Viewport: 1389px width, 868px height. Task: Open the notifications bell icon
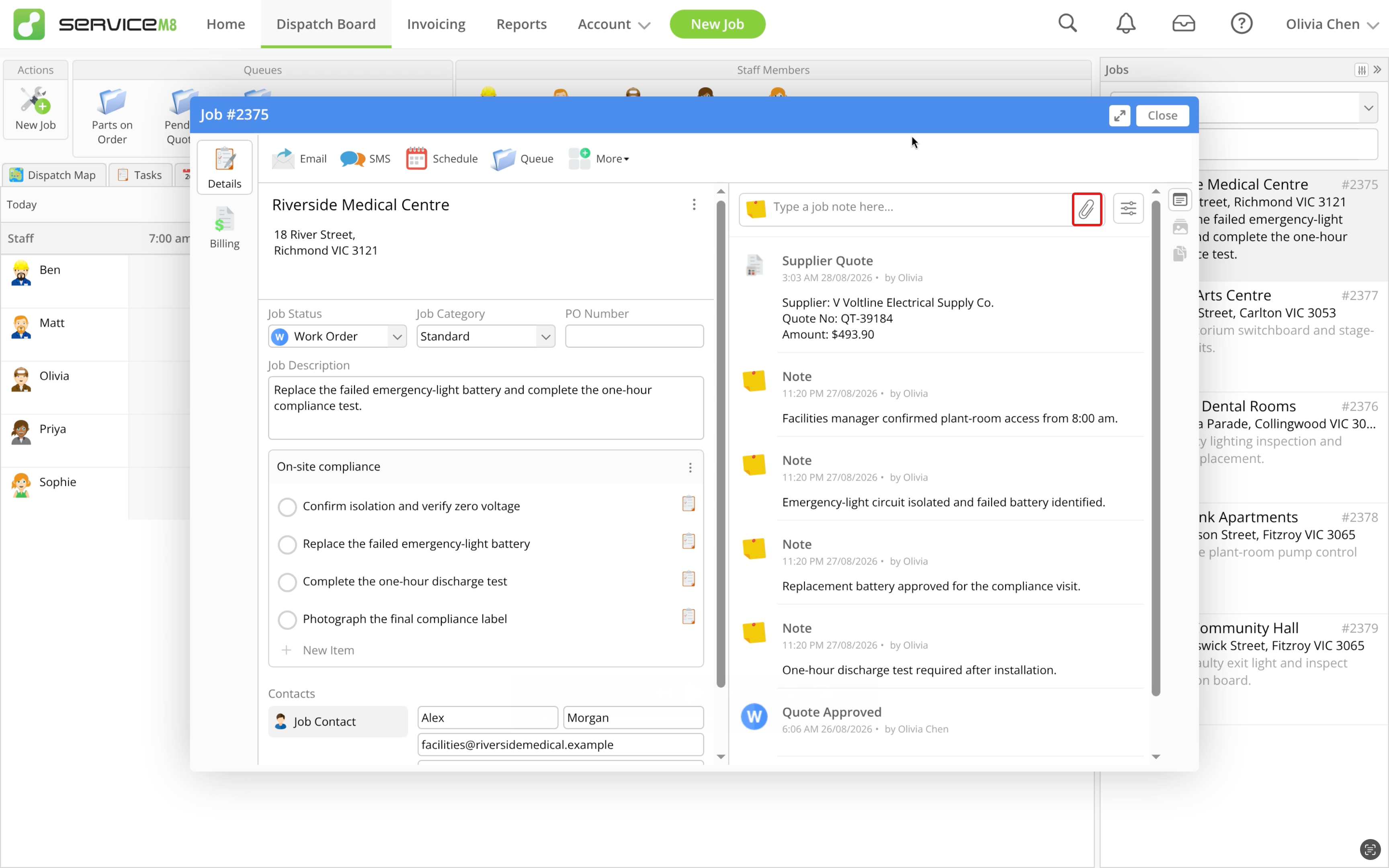[1126, 24]
